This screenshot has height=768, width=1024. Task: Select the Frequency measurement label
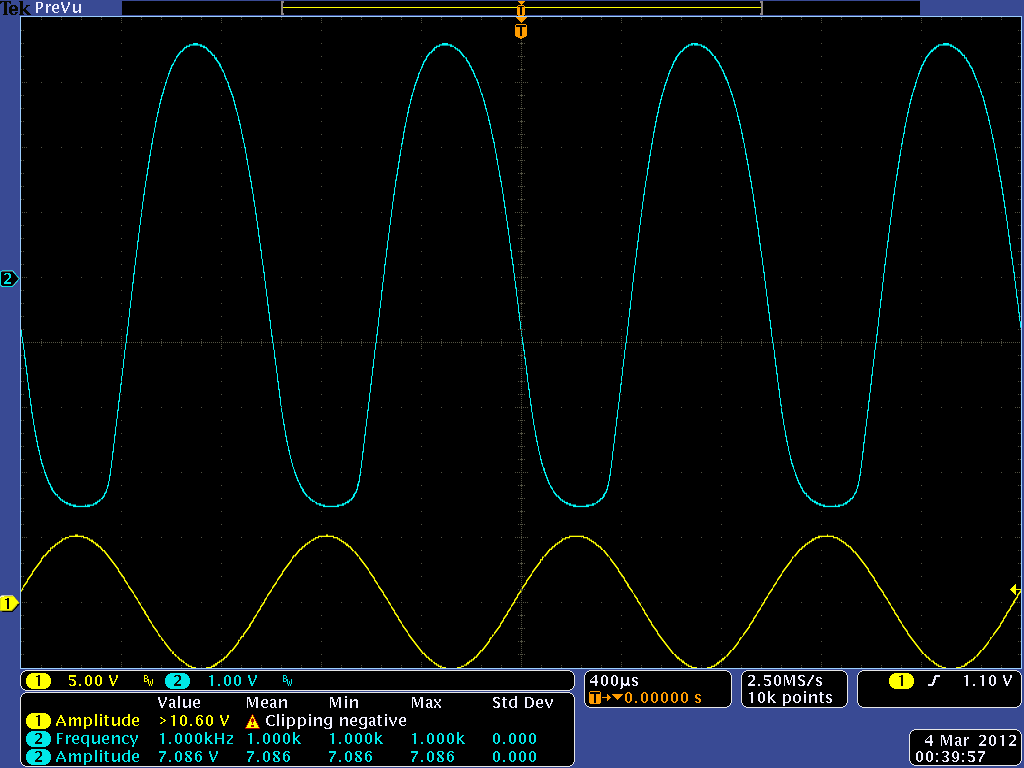97,739
